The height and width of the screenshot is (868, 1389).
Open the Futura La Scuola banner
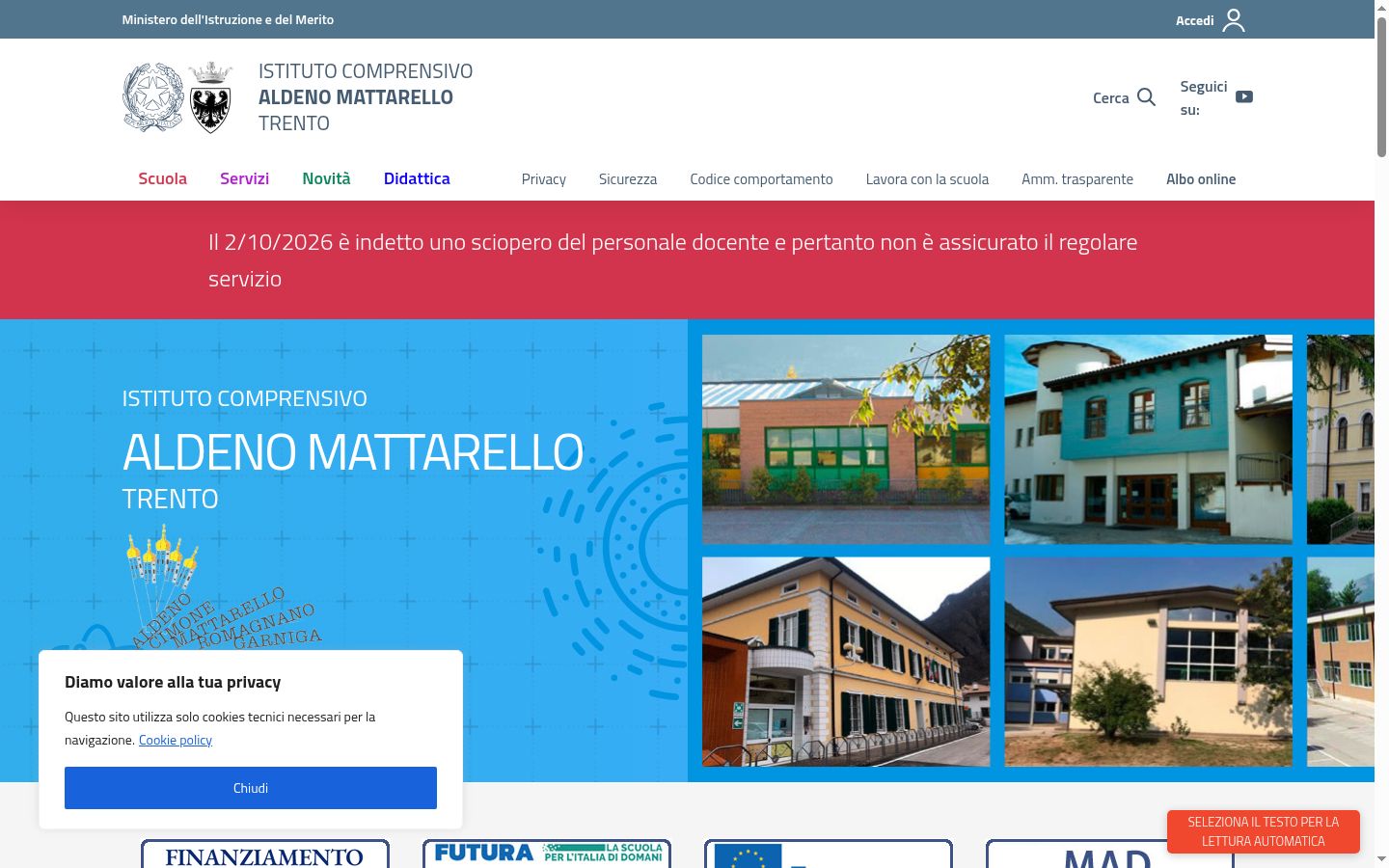coord(547,854)
